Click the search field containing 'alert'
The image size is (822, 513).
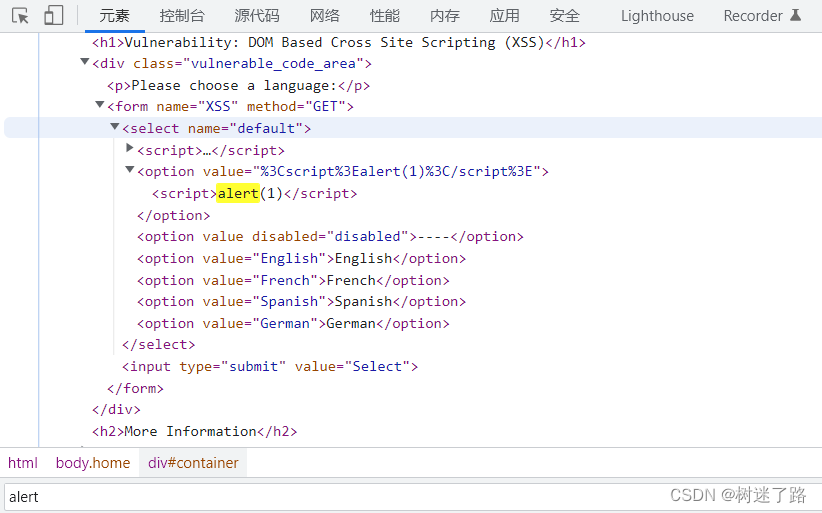click(411, 496)
